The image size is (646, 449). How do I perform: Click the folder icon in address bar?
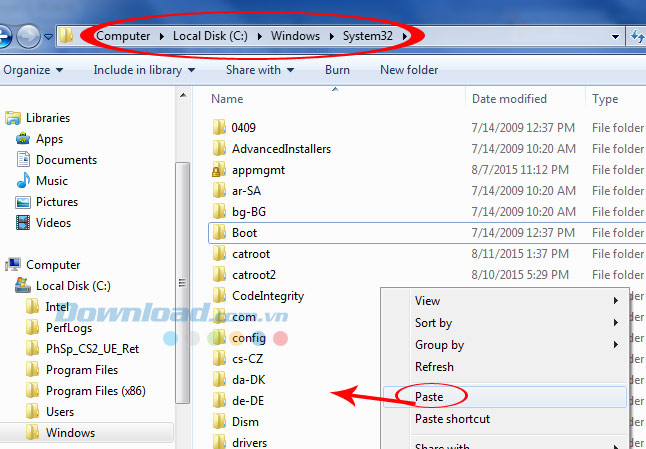(66, 35)
